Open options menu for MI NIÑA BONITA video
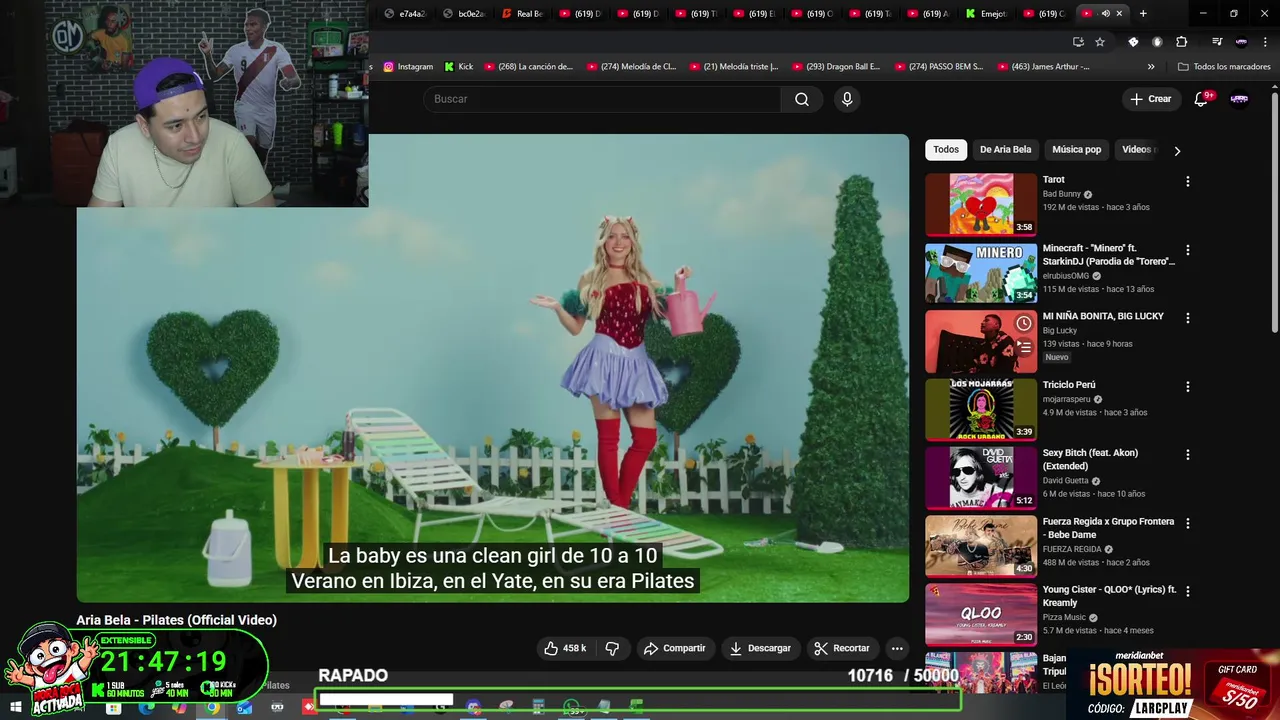Image resolution: width=1280 pixels, height=720 pixels. click(x=1188, y=318)
